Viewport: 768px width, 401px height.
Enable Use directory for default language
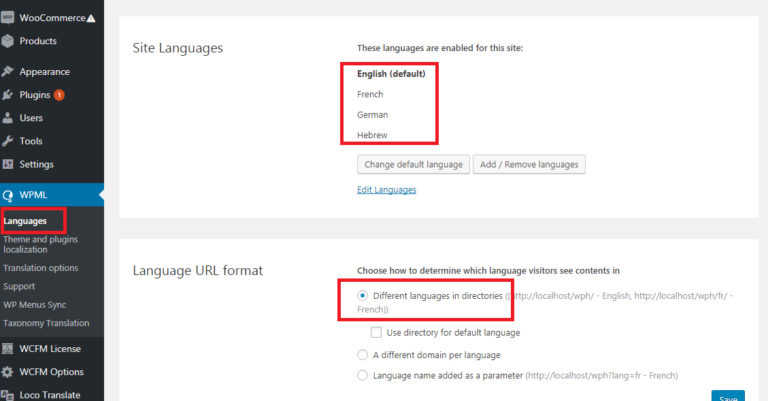(x=376, y=332)
